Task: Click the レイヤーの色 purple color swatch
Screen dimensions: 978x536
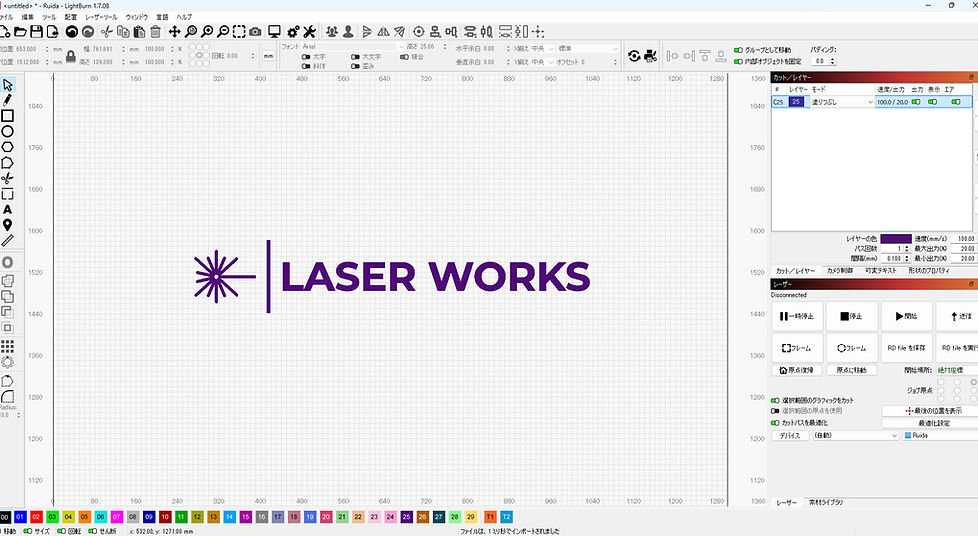Action: pyautogui.click(x=896, y=238)
